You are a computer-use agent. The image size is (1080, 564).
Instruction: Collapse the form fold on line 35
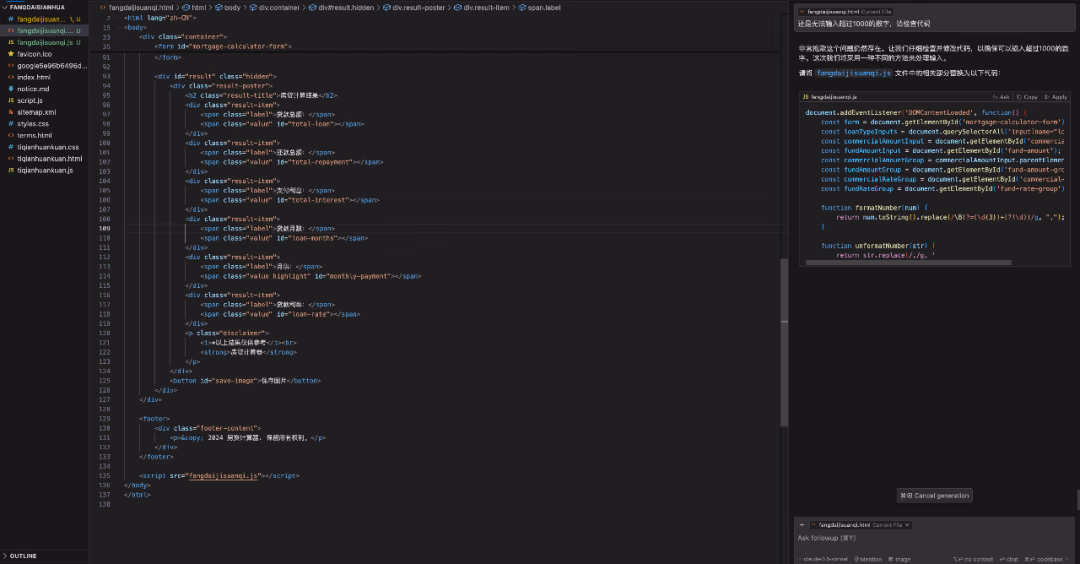(x=119, y=47)
